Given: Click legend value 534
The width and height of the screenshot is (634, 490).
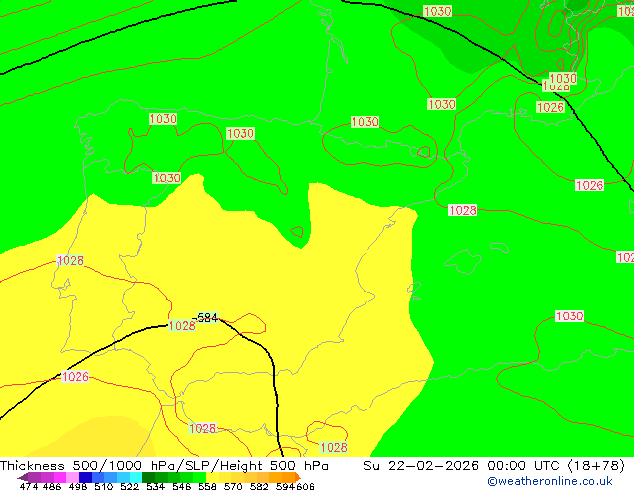Looking at the screenshot, I should click(156, 486).
